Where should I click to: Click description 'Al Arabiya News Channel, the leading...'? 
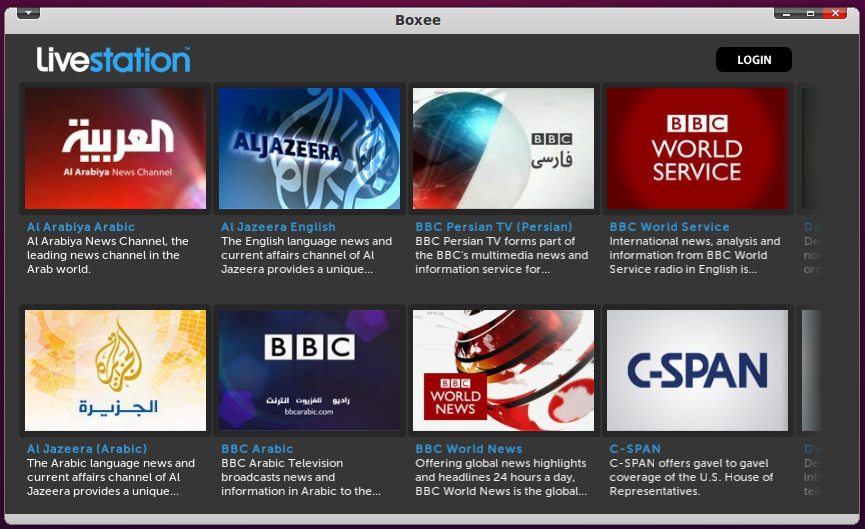108,255
